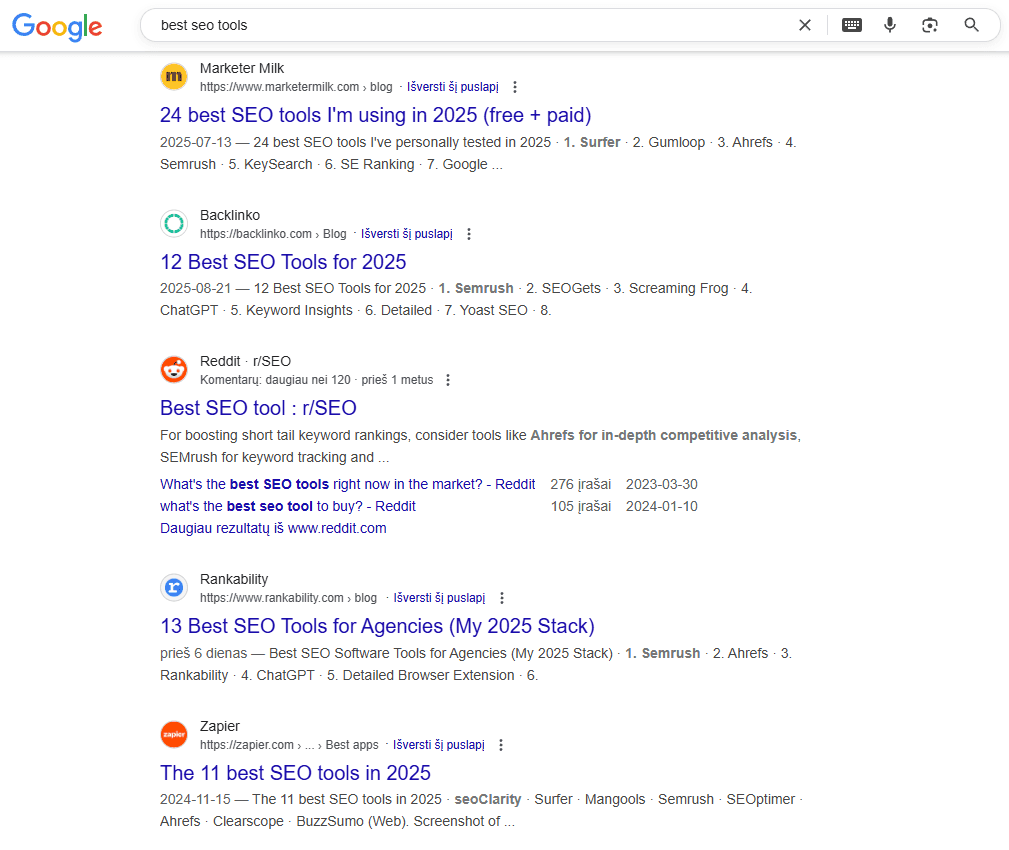Open three-dot menu for Rankability result

click(501, 598)
